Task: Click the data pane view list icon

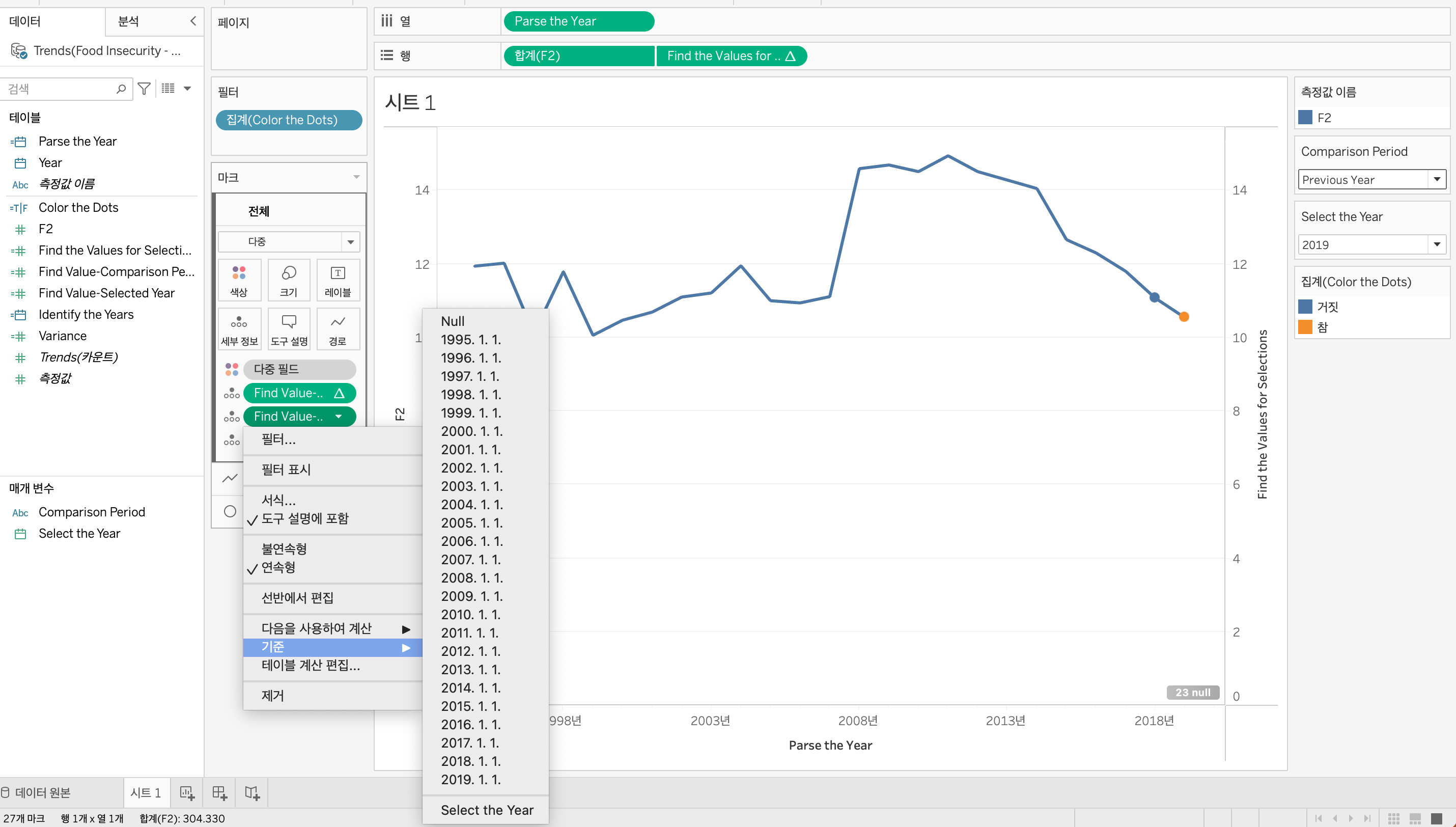Action: 168,88
